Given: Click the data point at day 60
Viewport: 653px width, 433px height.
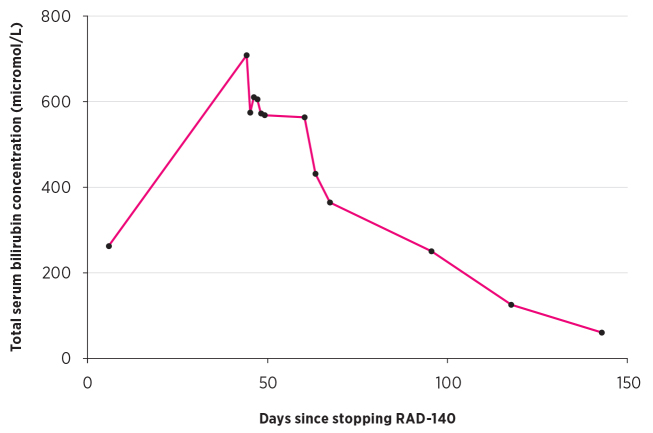Looking at the screenshot, I should pos(304,117).
